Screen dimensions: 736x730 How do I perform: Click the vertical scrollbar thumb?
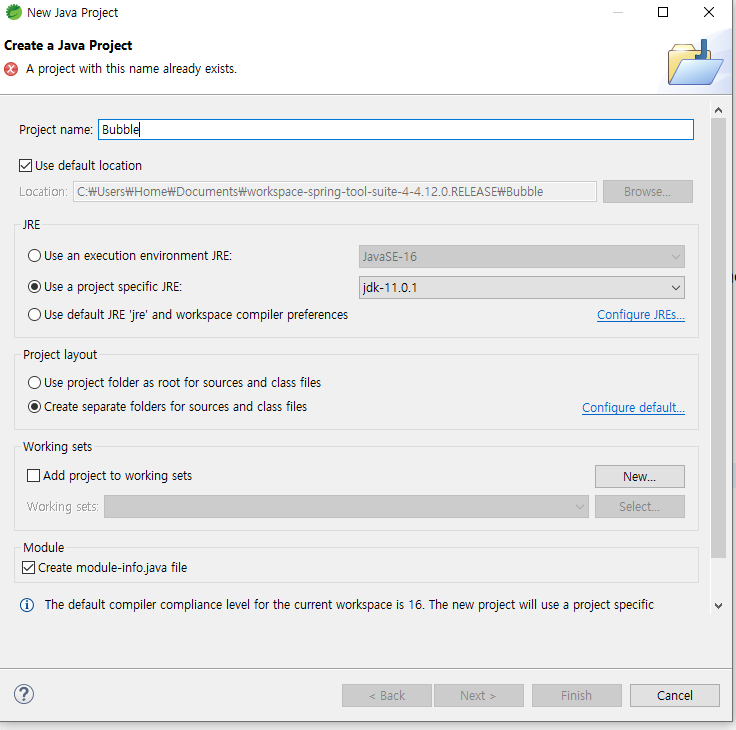[x=718, y=338]
